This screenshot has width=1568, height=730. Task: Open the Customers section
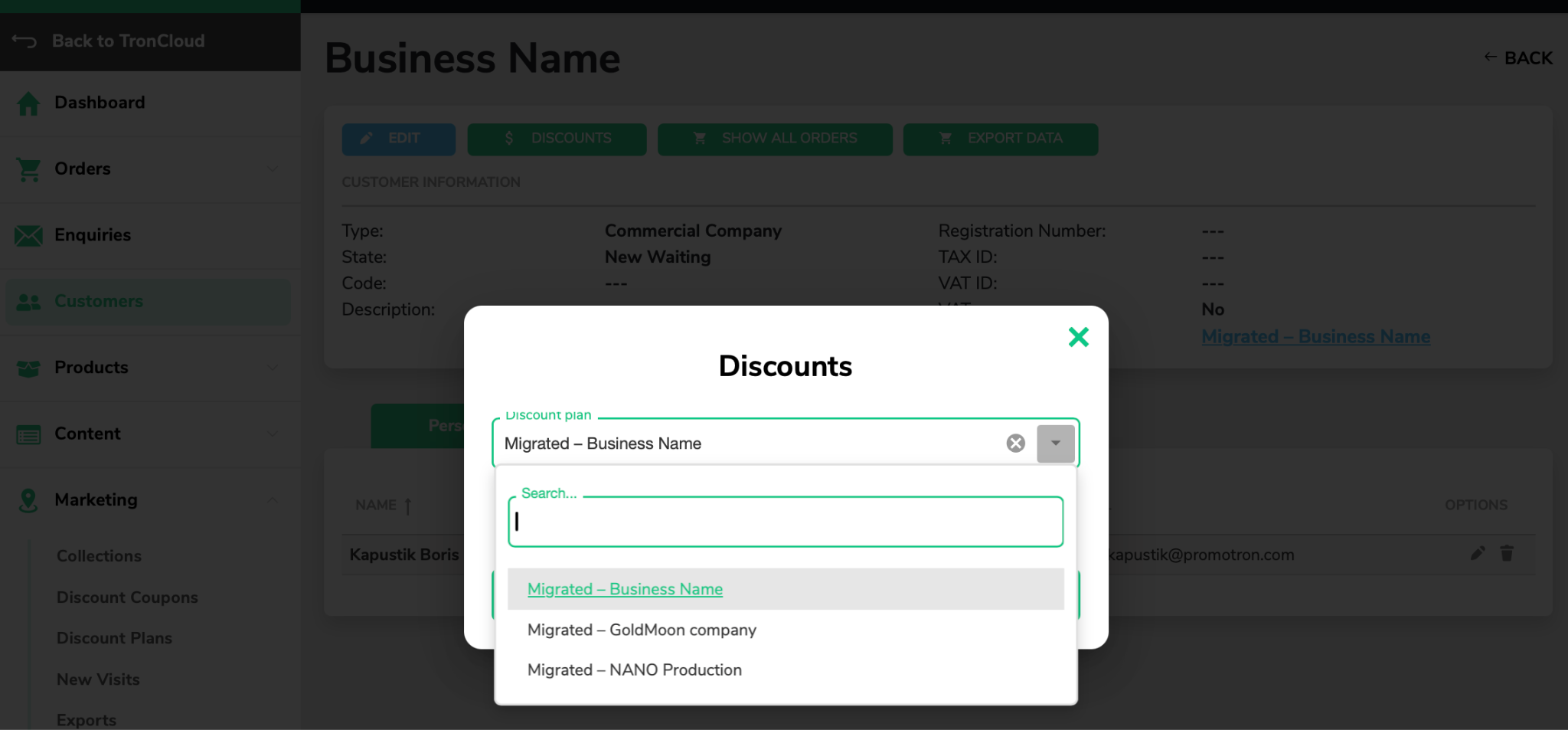click(148, 302)
